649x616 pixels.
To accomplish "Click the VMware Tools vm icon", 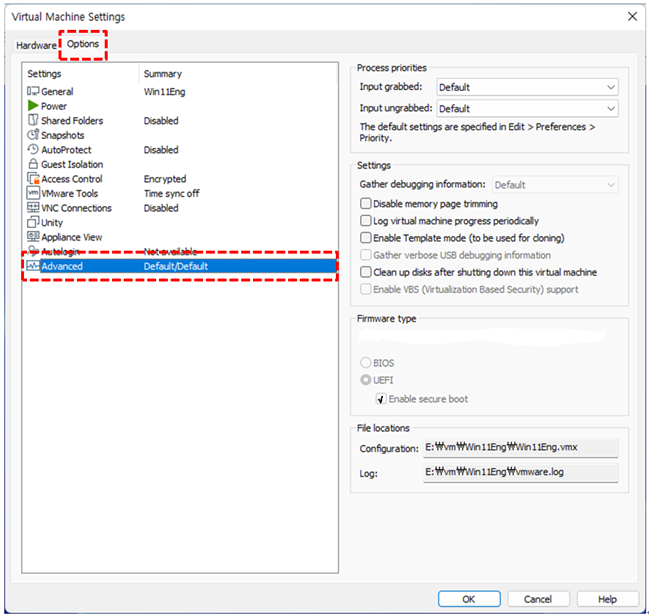I will coord(33,193).
